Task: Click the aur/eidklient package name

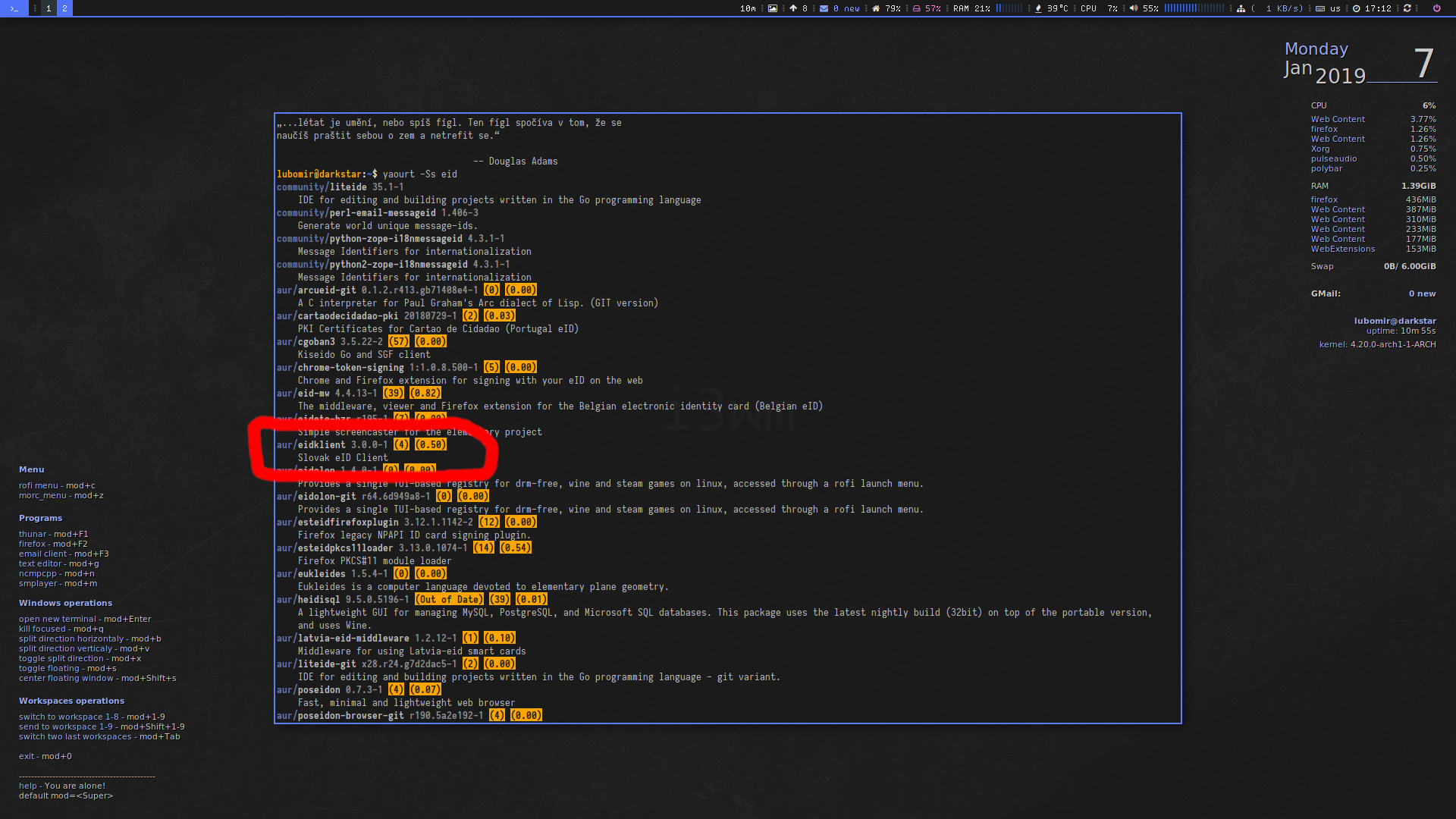Action: [311, 445]
